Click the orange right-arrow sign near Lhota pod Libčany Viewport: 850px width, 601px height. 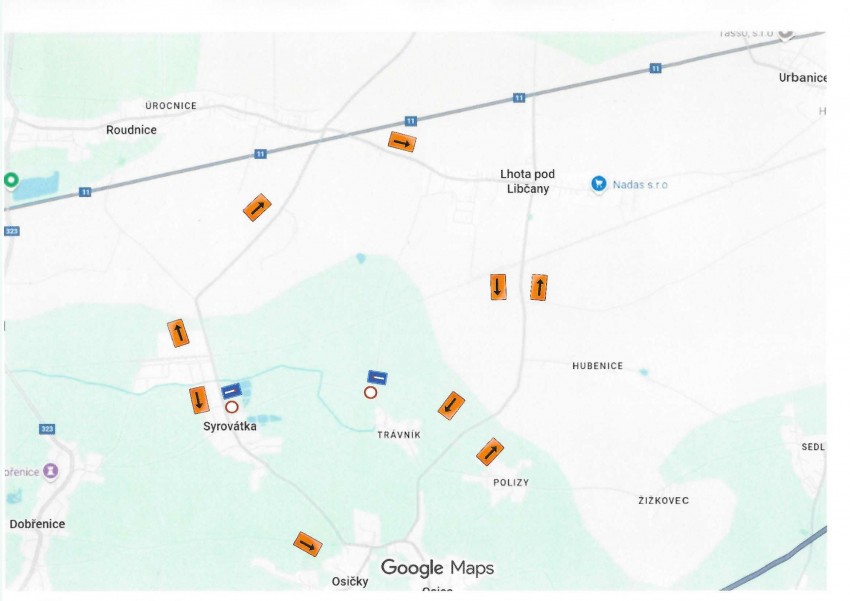(402, 143)
